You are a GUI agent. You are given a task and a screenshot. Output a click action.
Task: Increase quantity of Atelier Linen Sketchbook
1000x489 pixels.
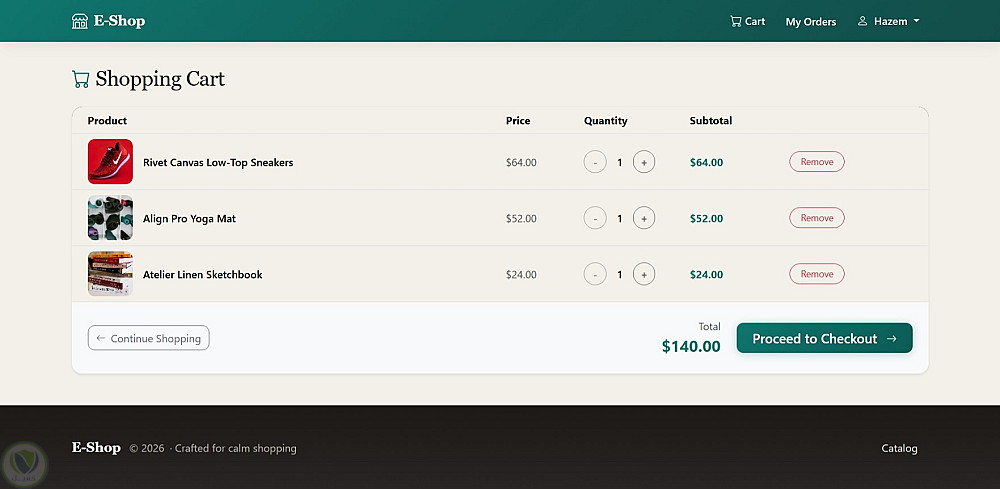[644, 274]
